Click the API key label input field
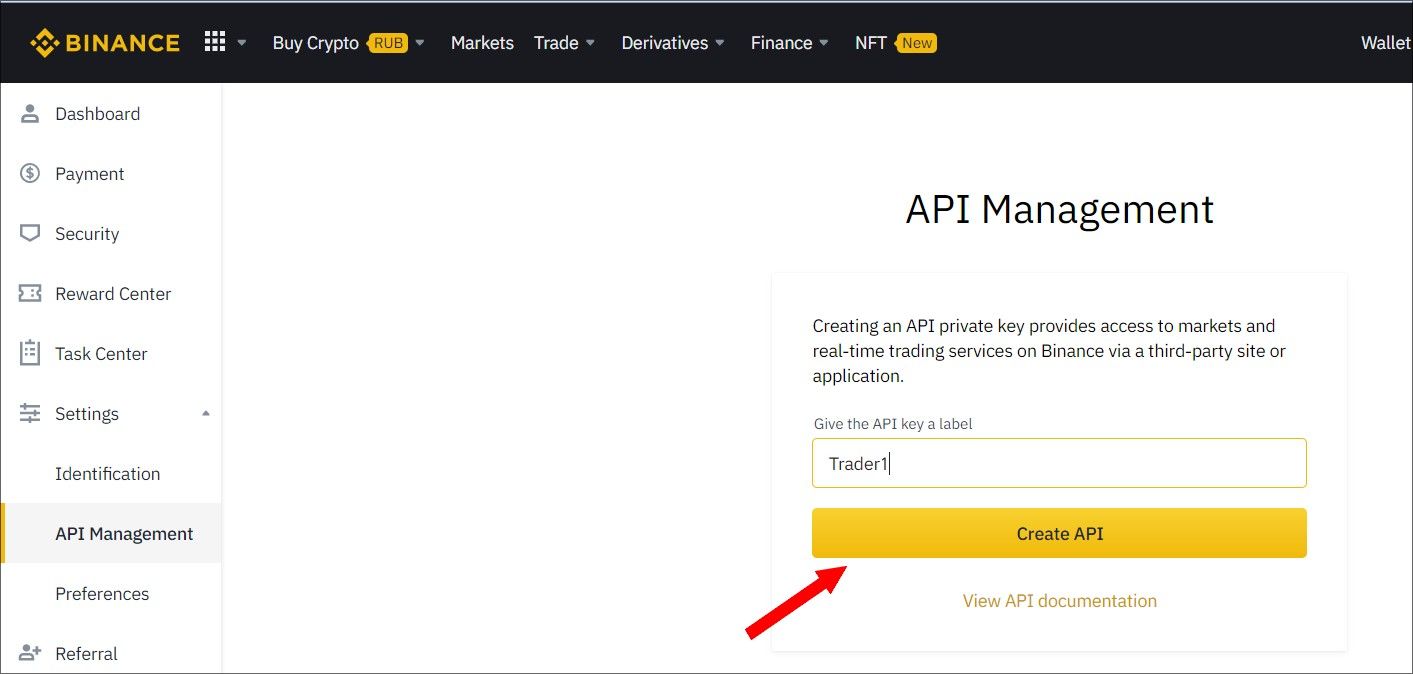Viewport: 1413px width, 674px height. tap(1059, 463)
